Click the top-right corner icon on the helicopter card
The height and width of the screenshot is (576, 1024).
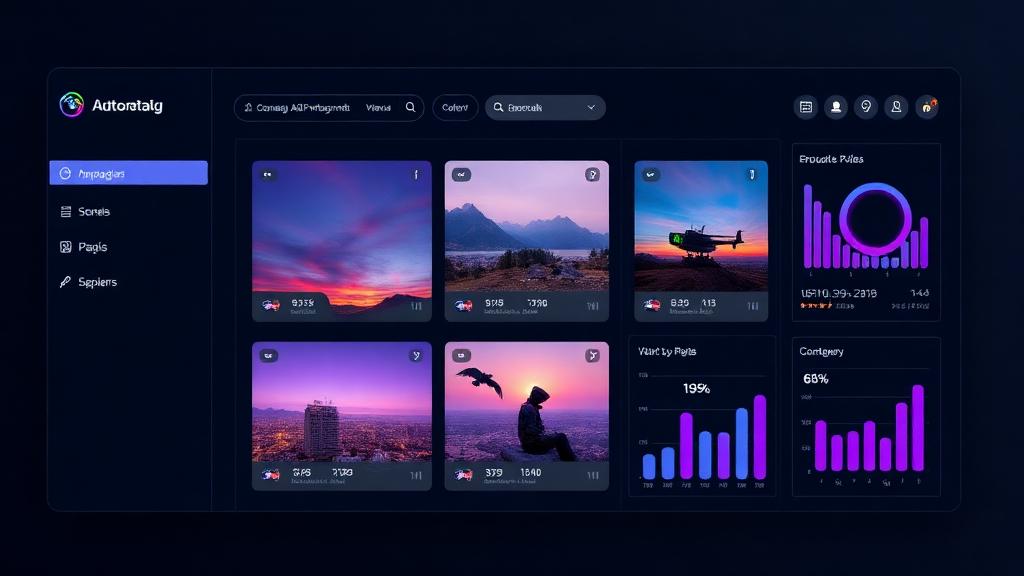point(752,174)
